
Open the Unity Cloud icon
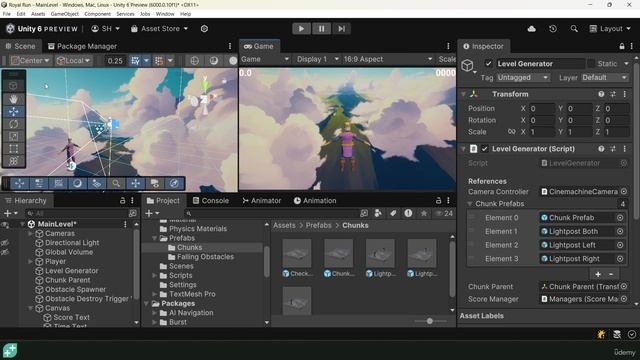(x=531, y=29)
